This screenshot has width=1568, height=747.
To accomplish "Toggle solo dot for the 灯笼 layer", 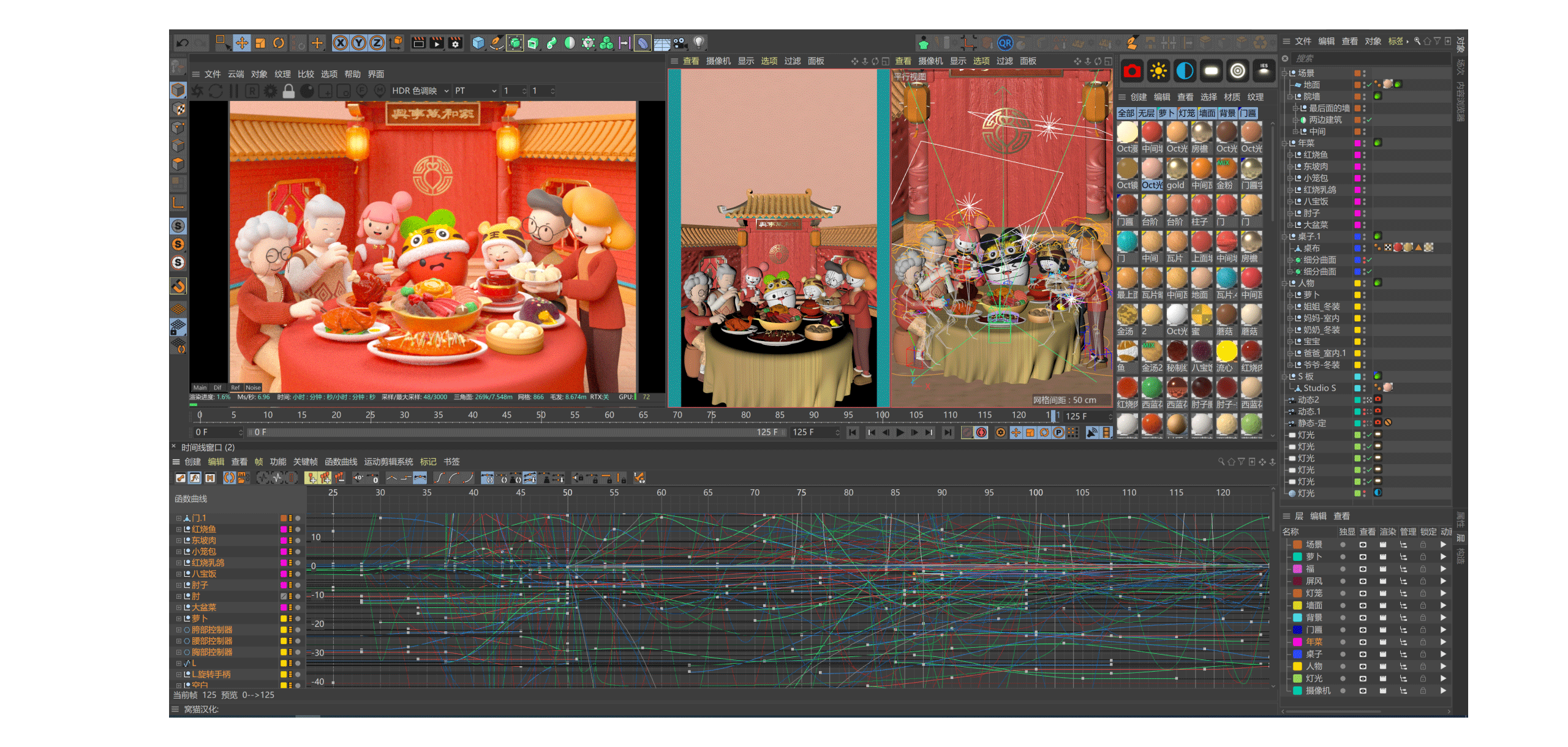I will (x=1343, y=593).
